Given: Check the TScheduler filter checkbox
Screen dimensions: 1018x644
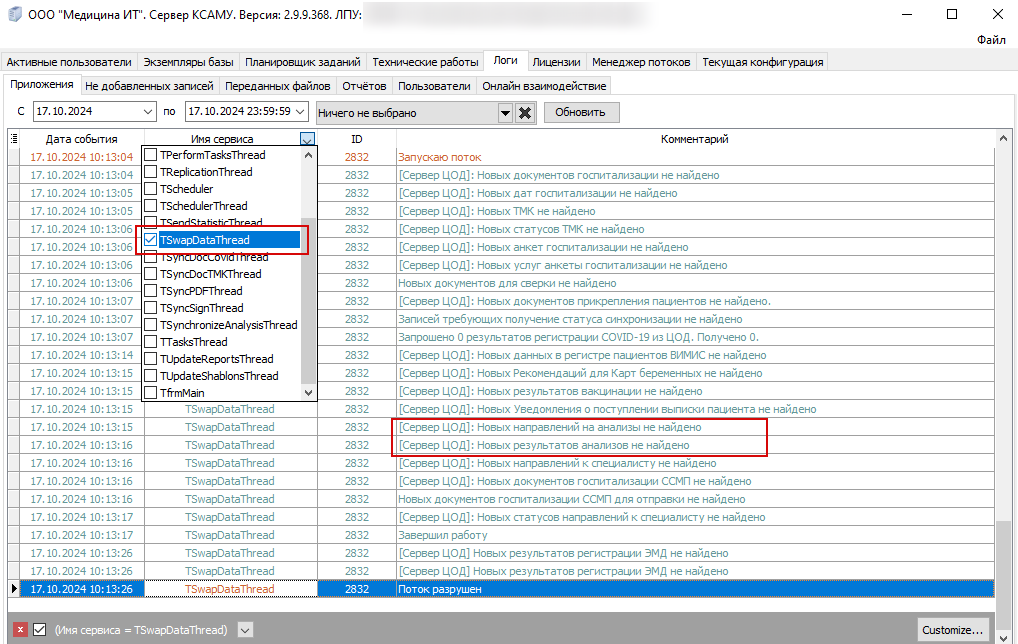Looking at the screenshot, I should (151, 189).
